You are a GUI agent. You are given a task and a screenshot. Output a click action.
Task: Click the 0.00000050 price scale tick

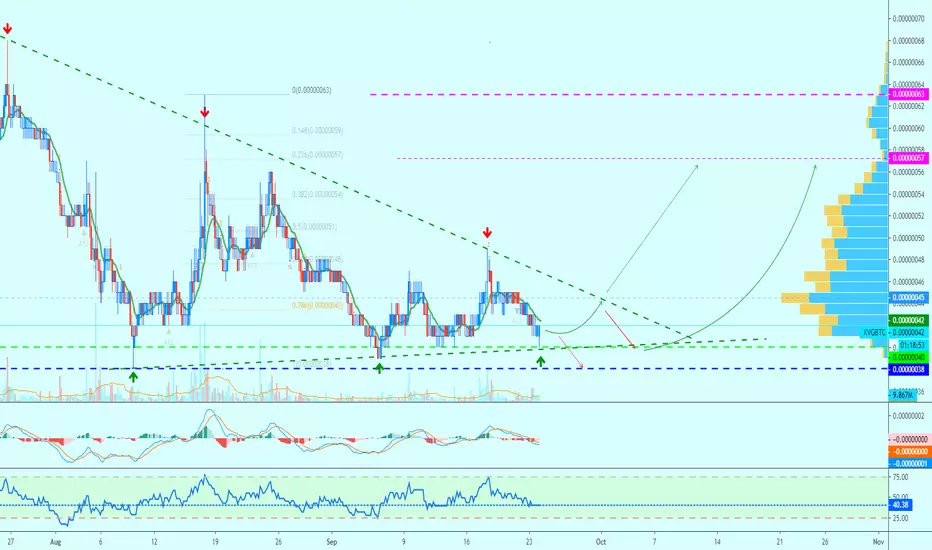tap(908, 238)
